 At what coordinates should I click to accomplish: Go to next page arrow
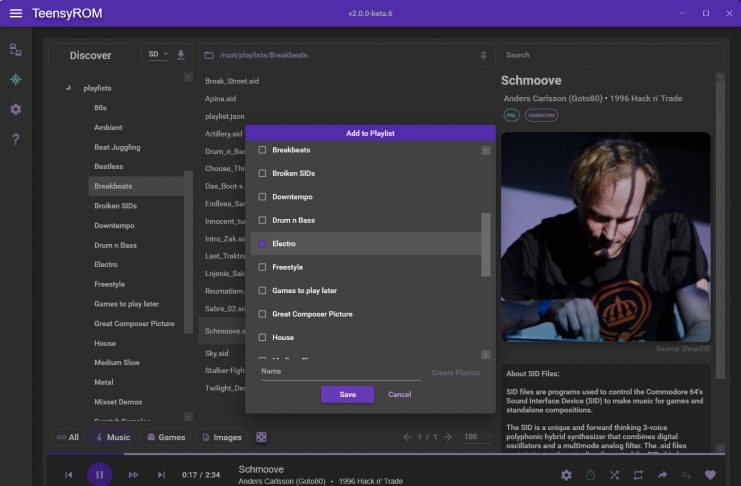click(x=448, y=437)
